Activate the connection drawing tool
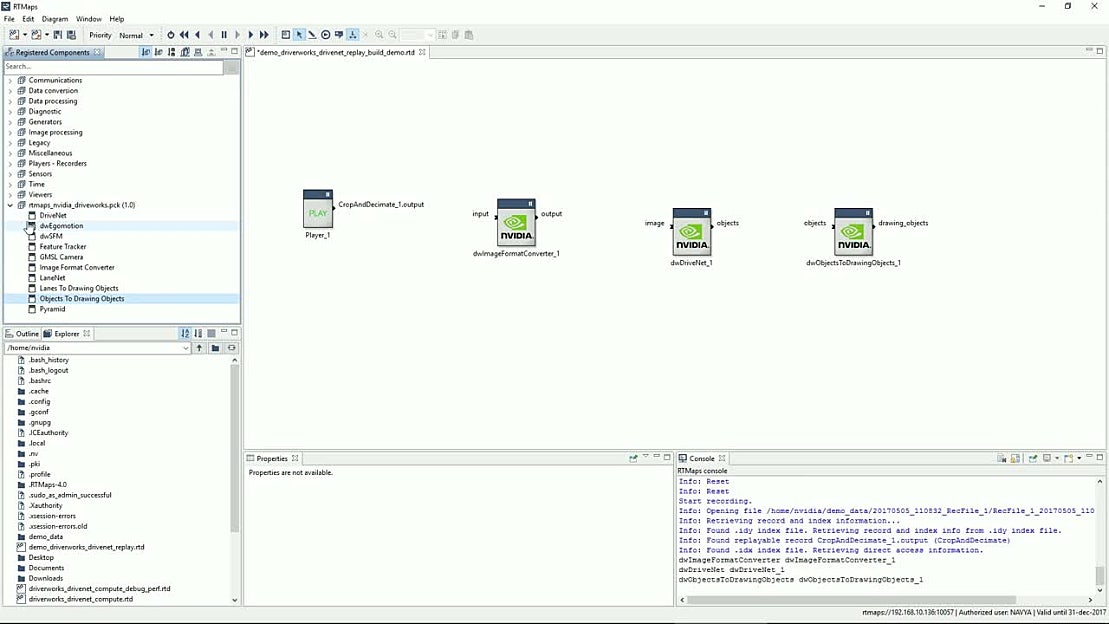This screenshot has width=1109, height=624. coord(311,34)
